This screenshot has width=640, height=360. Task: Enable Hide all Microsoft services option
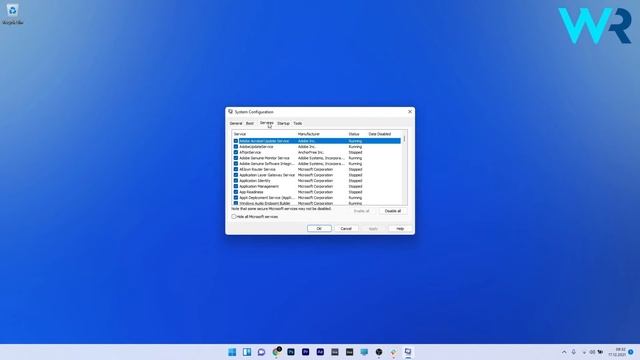pyautogui.click(x=234, y=217)
